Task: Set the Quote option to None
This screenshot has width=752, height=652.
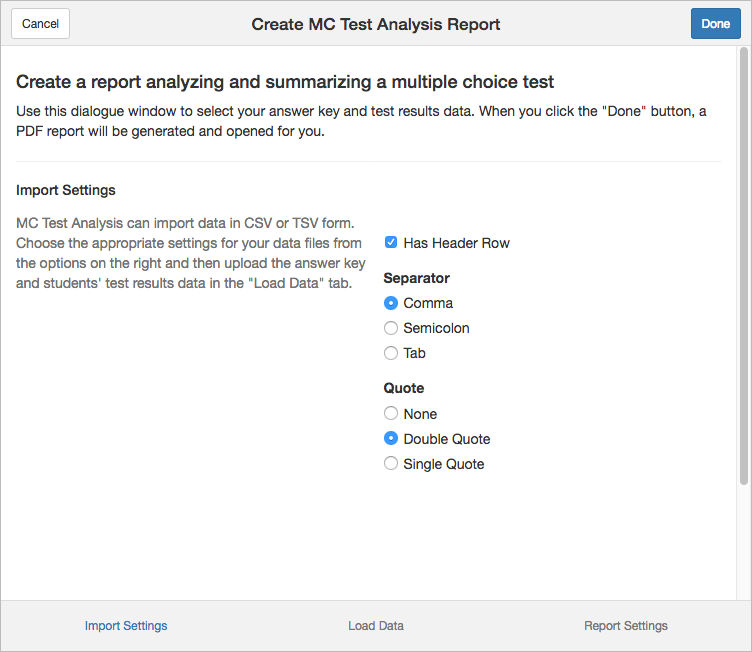Action: [x=391, y=413]
